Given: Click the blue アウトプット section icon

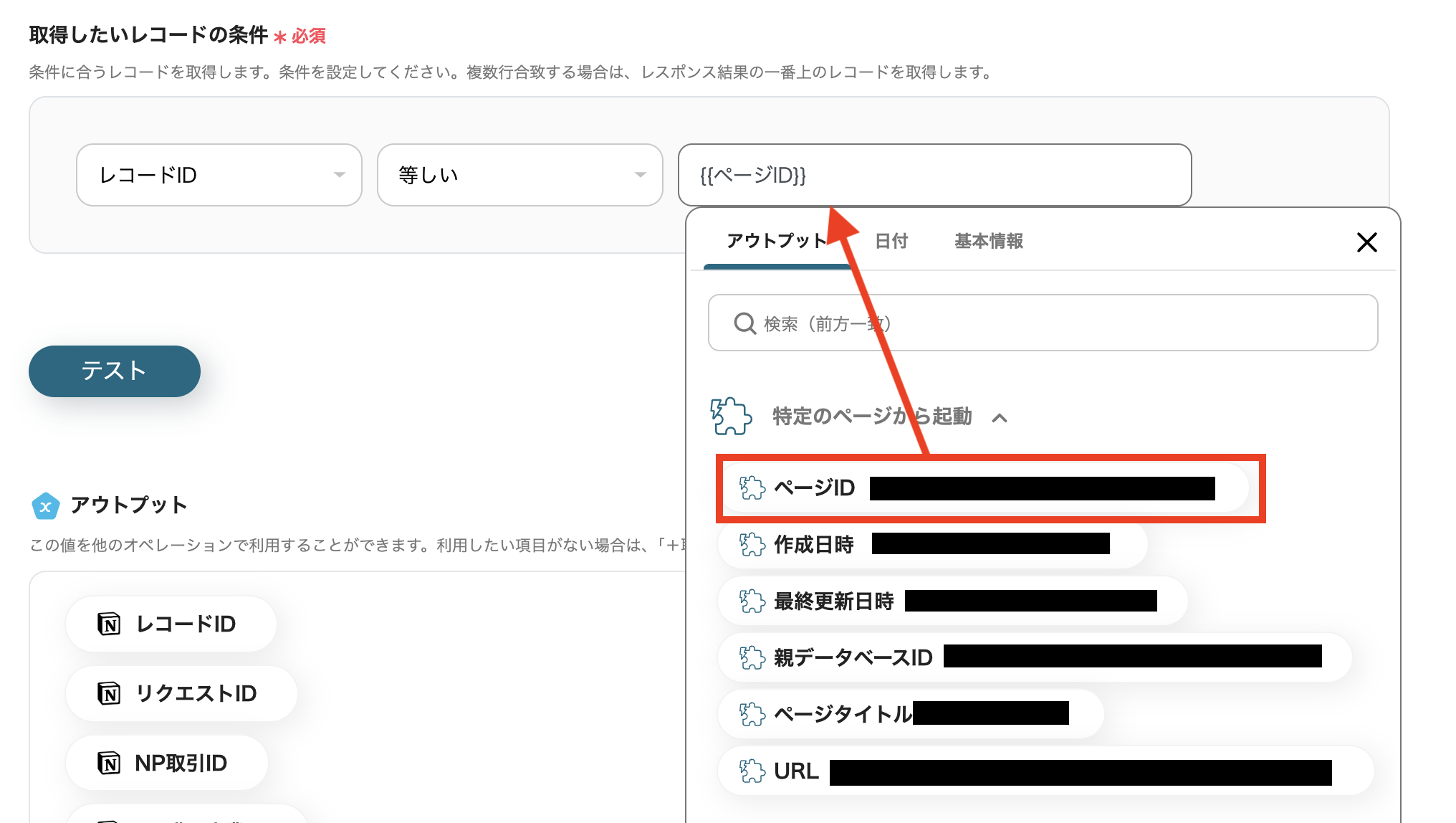Looking at the screenshot, I should tap(45, 506).
